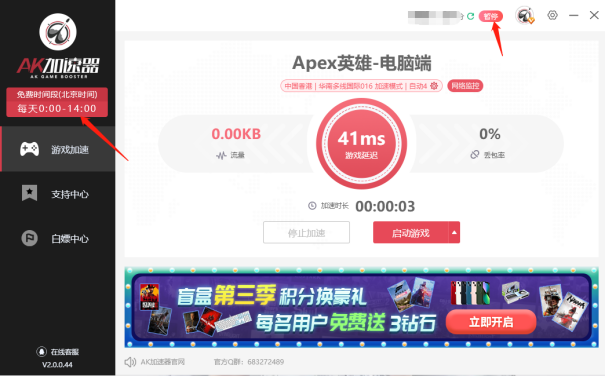The width and height of the screenshot is (605, 376).
Task: Expand the 启动游戏 dropdown arrow
Action: pos(454,232)
